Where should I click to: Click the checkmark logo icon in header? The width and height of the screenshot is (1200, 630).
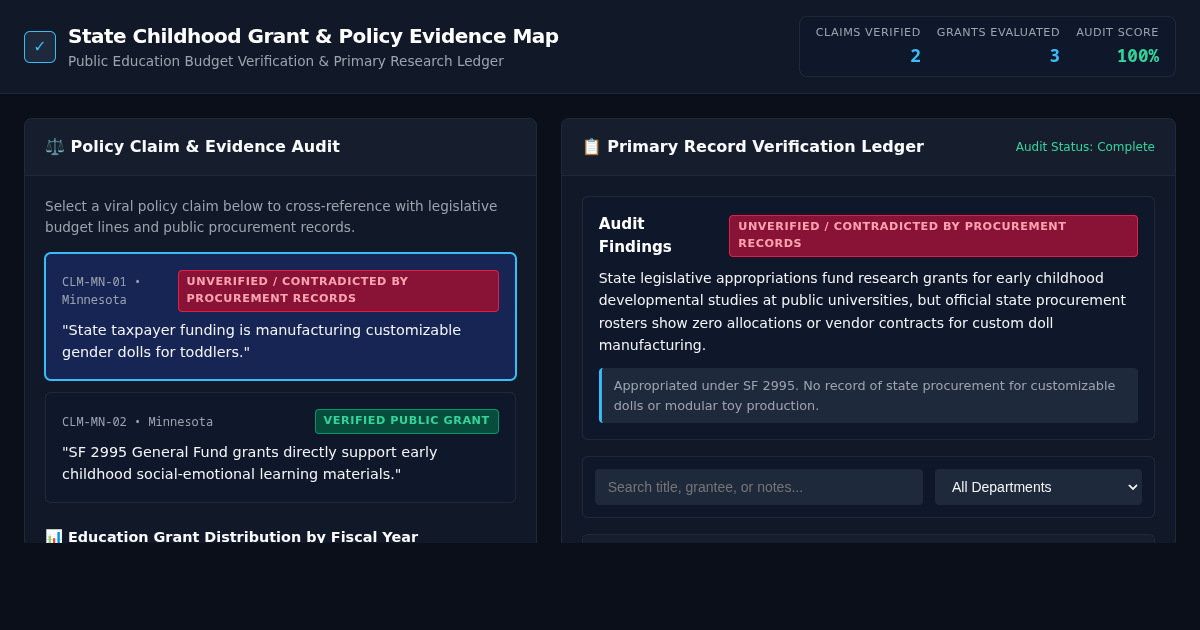(x=40, y=47)
